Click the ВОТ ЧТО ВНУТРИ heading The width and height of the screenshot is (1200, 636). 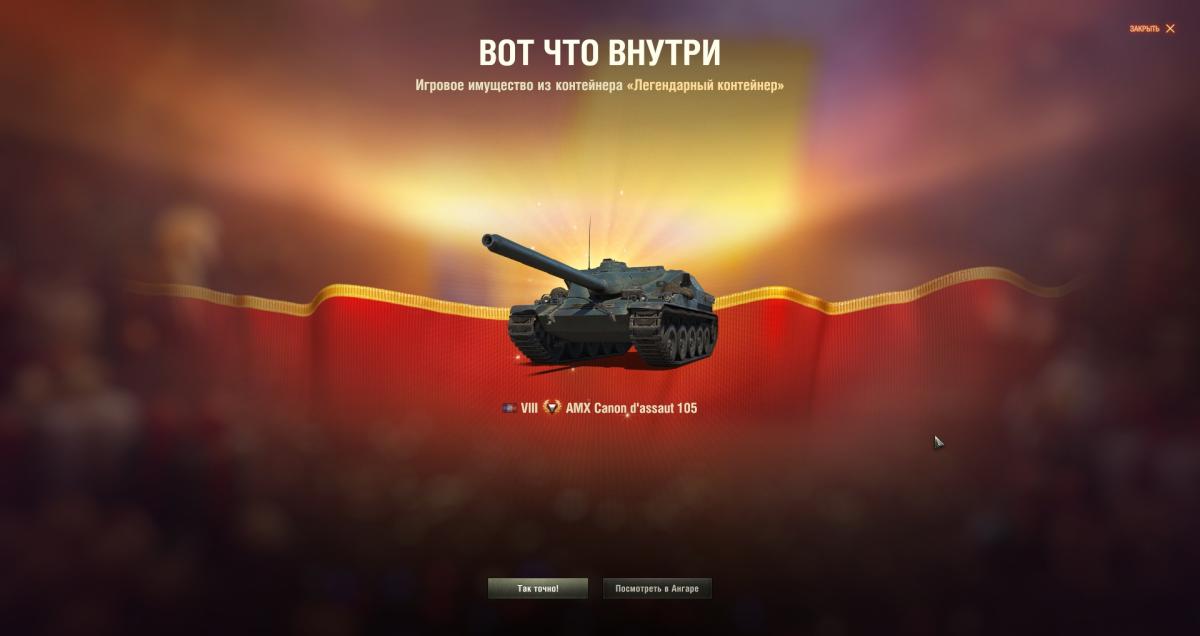[600, 53]
